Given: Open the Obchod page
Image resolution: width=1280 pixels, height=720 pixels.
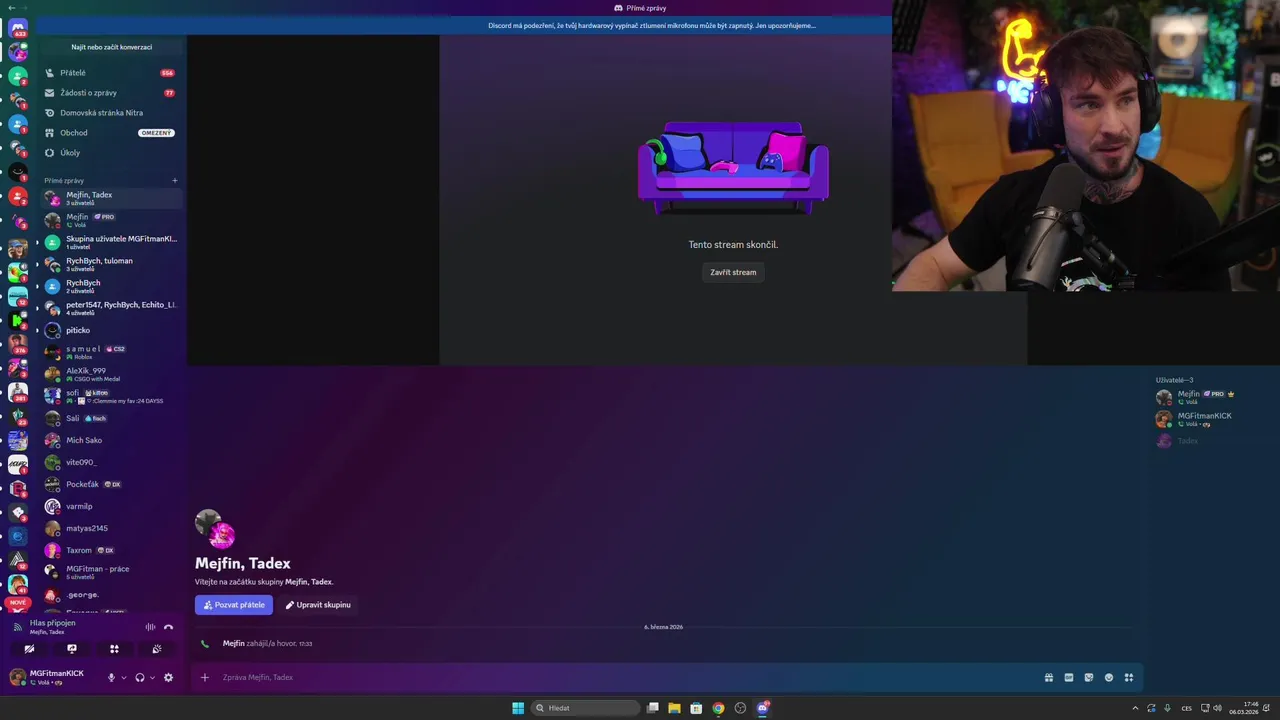Looking at the screenshot, I should point(111,133).
